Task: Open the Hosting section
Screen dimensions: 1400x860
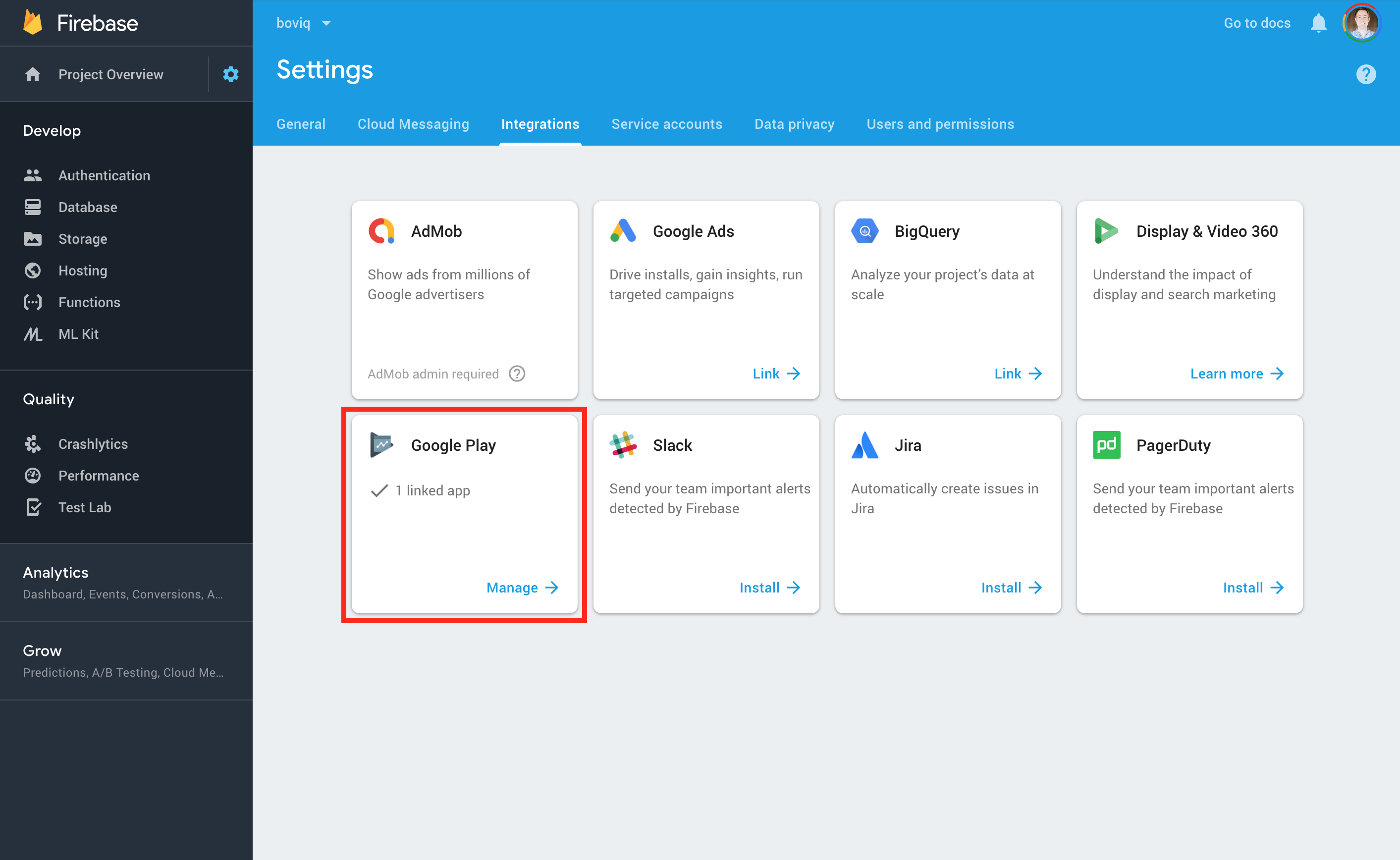Action: coord(82,271)
